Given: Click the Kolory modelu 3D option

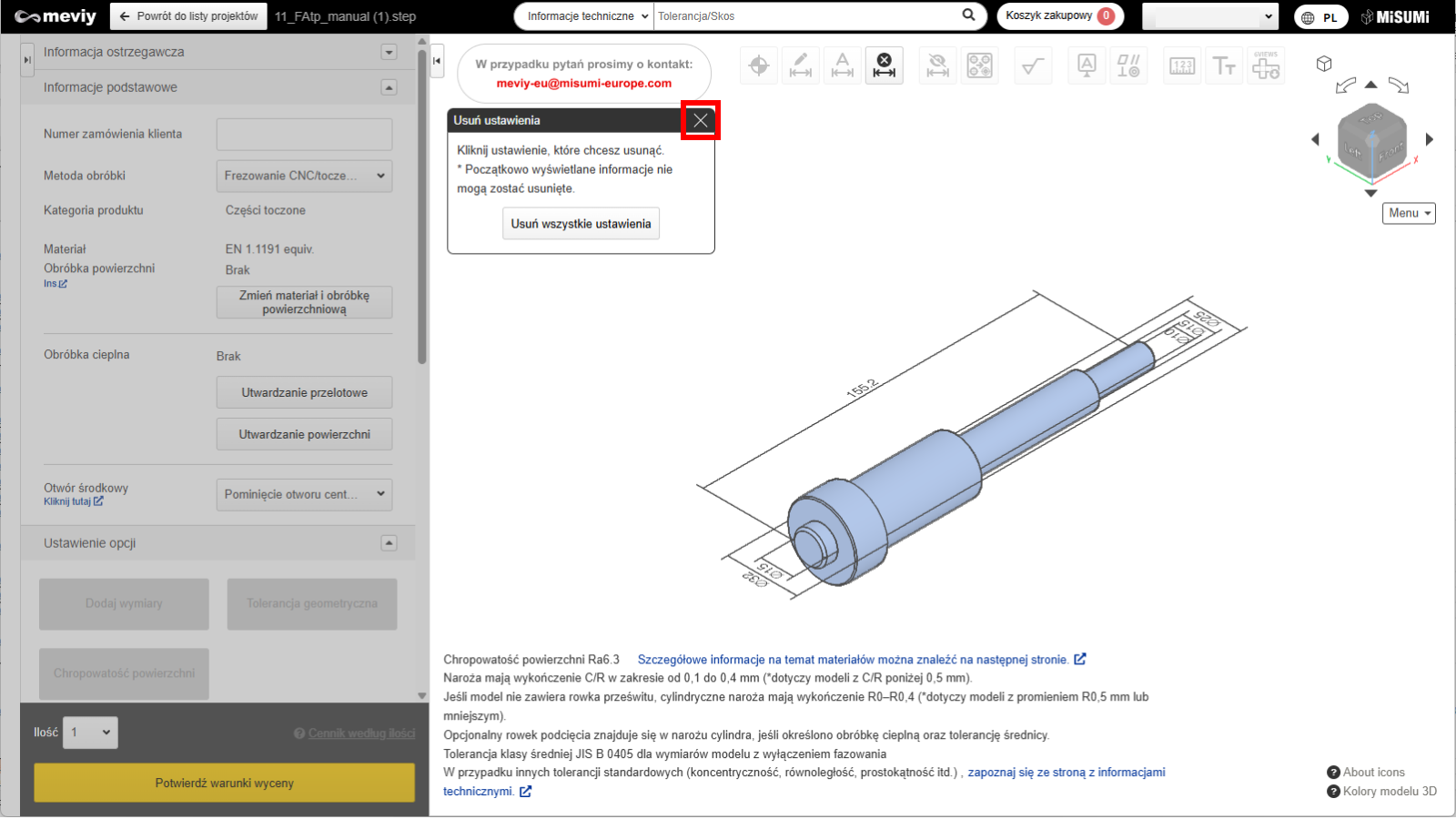Looking at the screenshot, I should 1389,791.
